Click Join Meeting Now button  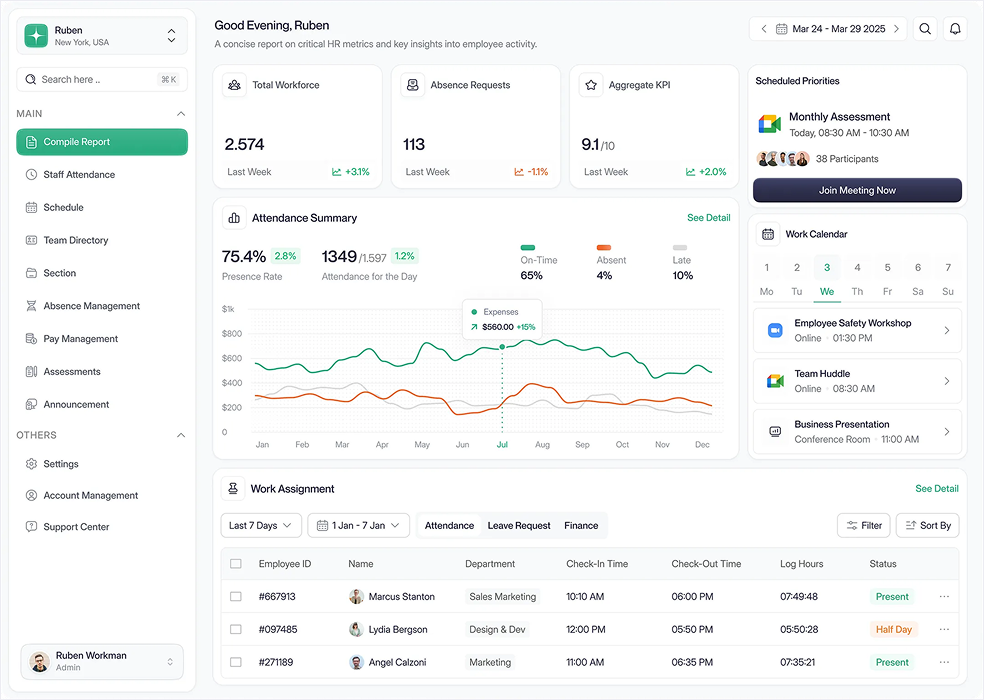click(x=857, y=190)
